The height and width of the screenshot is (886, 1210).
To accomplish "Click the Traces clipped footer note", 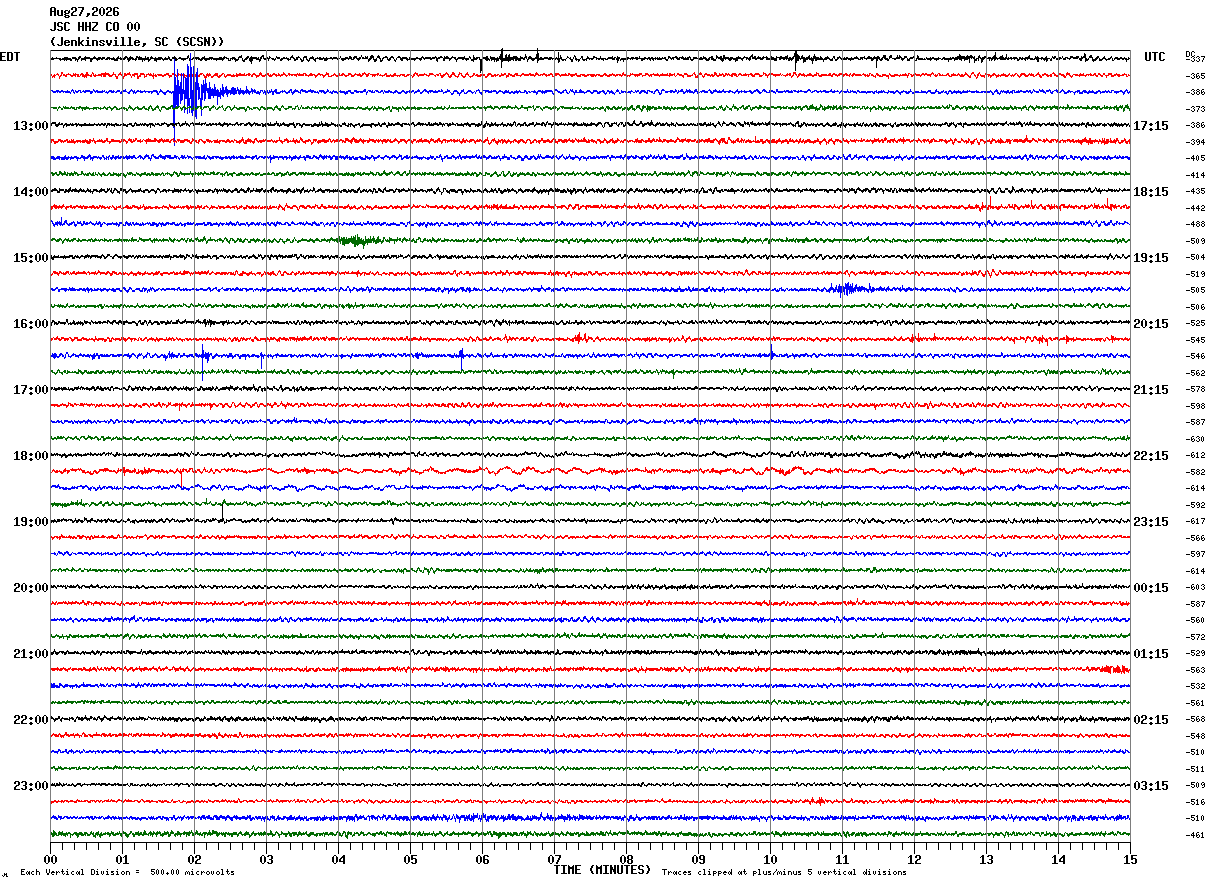I will pos(784,872).
